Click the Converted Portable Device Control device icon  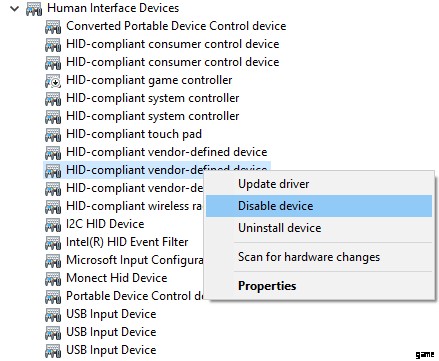[x=53, y=27]
